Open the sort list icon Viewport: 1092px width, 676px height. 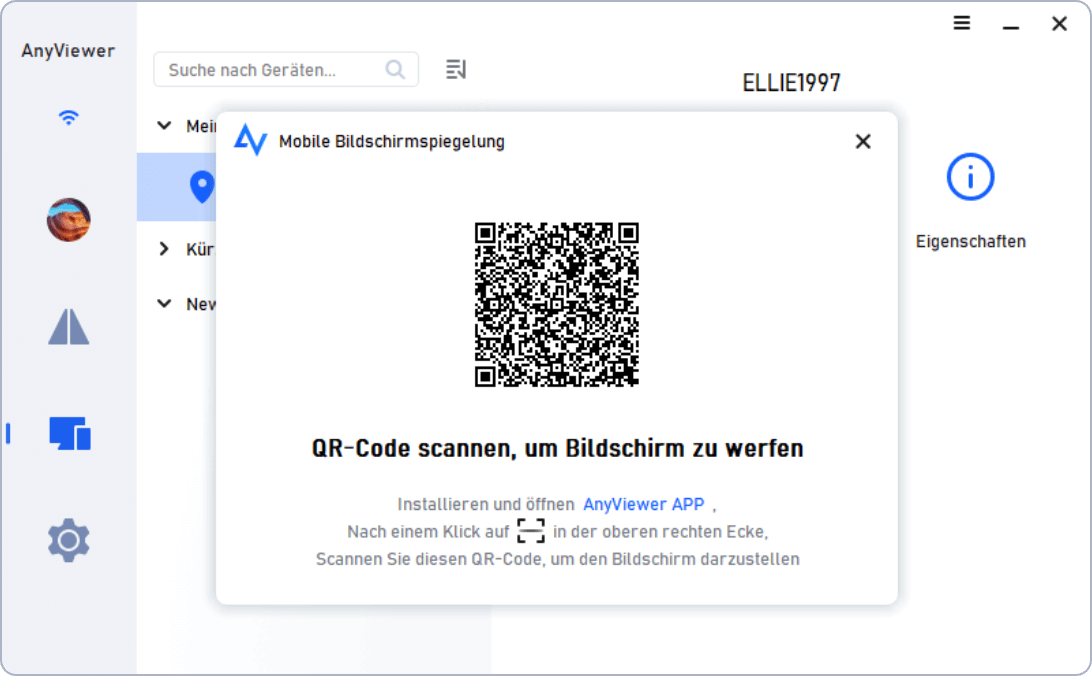pos(456,70)
